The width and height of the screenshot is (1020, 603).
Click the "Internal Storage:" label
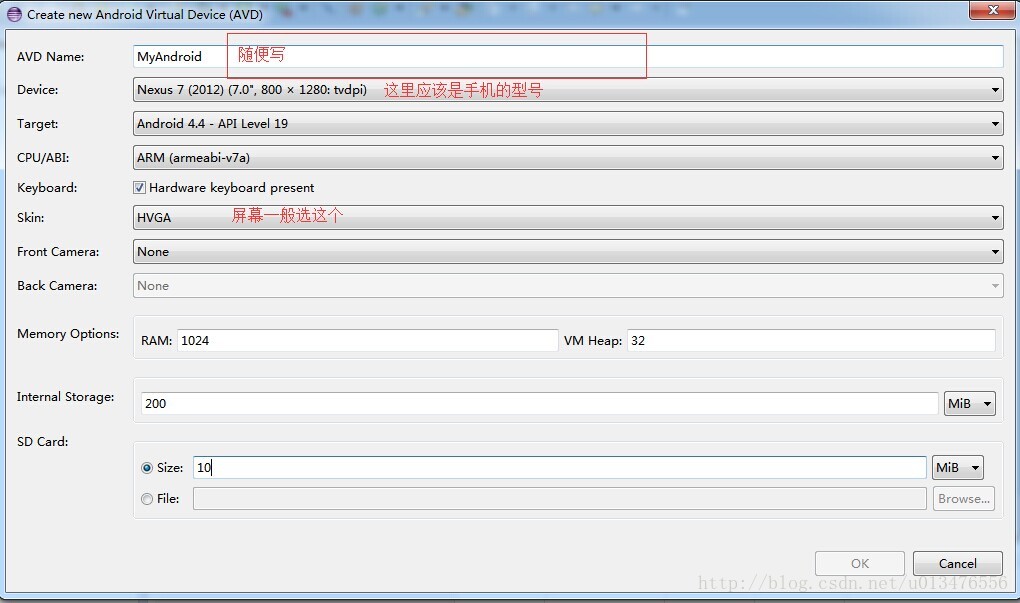66,397
